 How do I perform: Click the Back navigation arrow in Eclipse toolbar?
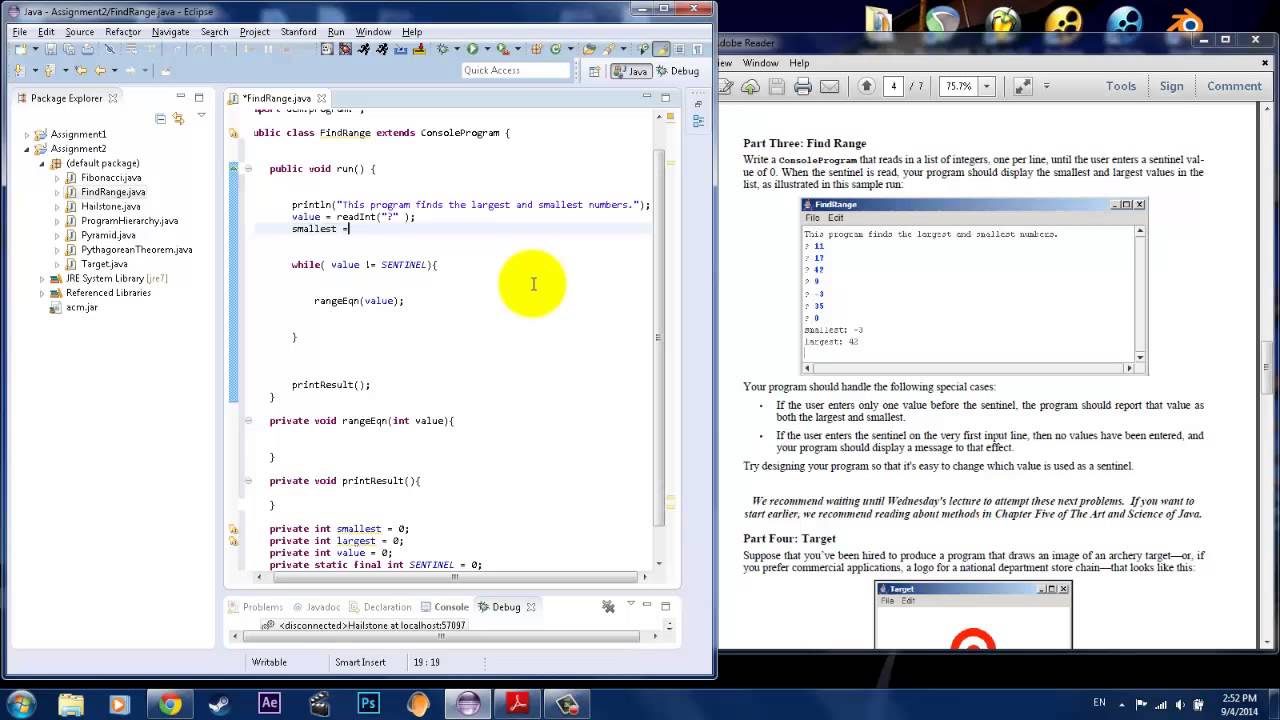click(99, 70)
